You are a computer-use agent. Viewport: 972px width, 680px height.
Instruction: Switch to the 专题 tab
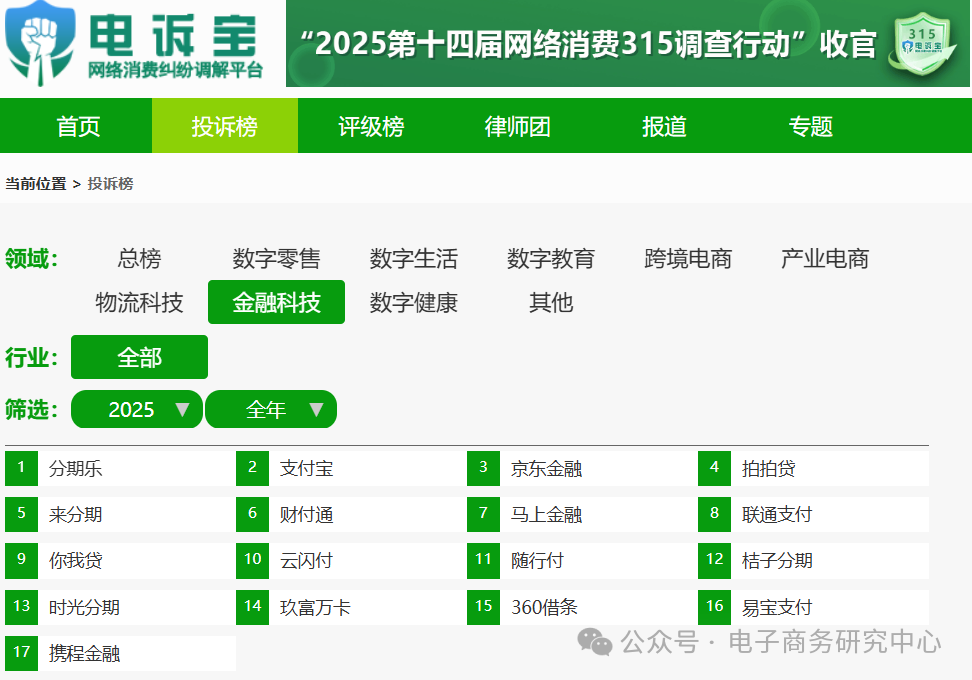coord(810,125)
